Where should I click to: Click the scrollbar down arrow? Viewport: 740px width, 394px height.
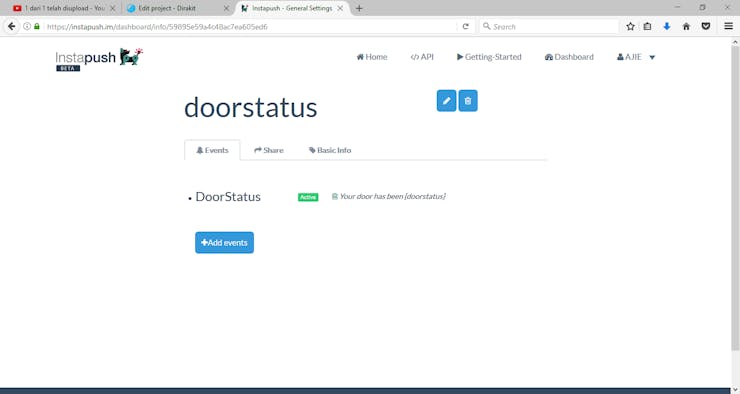tap(735, 390)
